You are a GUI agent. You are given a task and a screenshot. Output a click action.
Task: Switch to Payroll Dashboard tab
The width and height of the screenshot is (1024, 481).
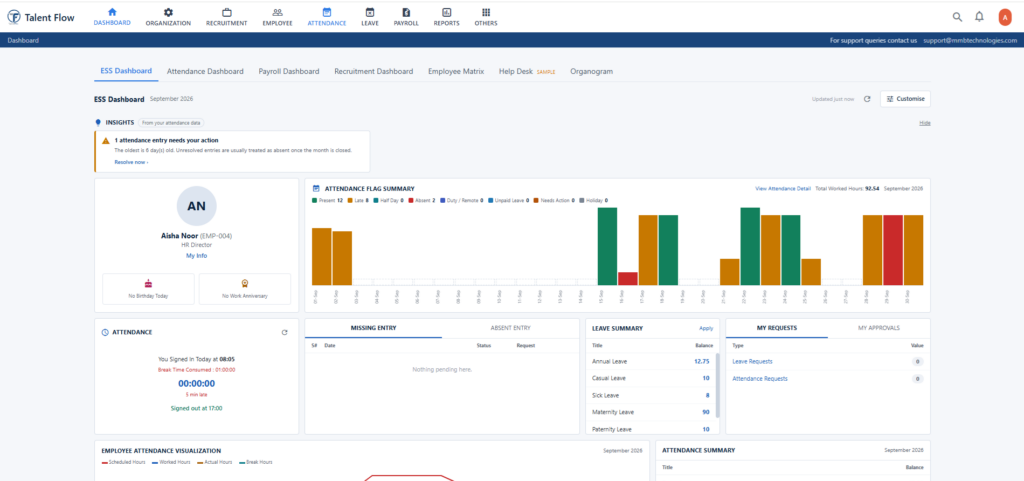289,71
